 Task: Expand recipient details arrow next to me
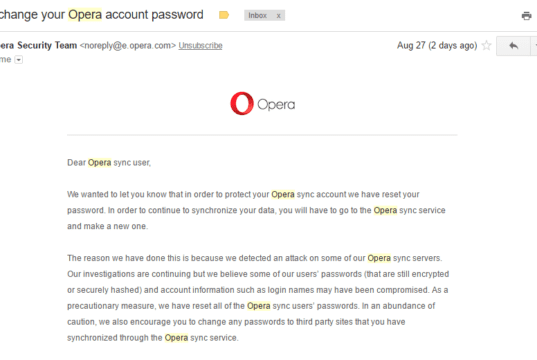(18, 60)
